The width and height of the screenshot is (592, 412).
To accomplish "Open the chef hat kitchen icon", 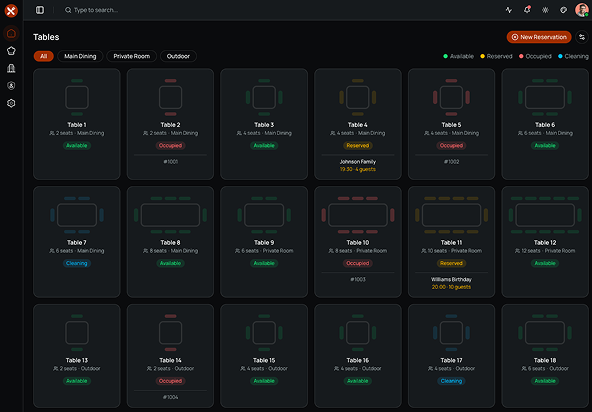I will 11,51.
